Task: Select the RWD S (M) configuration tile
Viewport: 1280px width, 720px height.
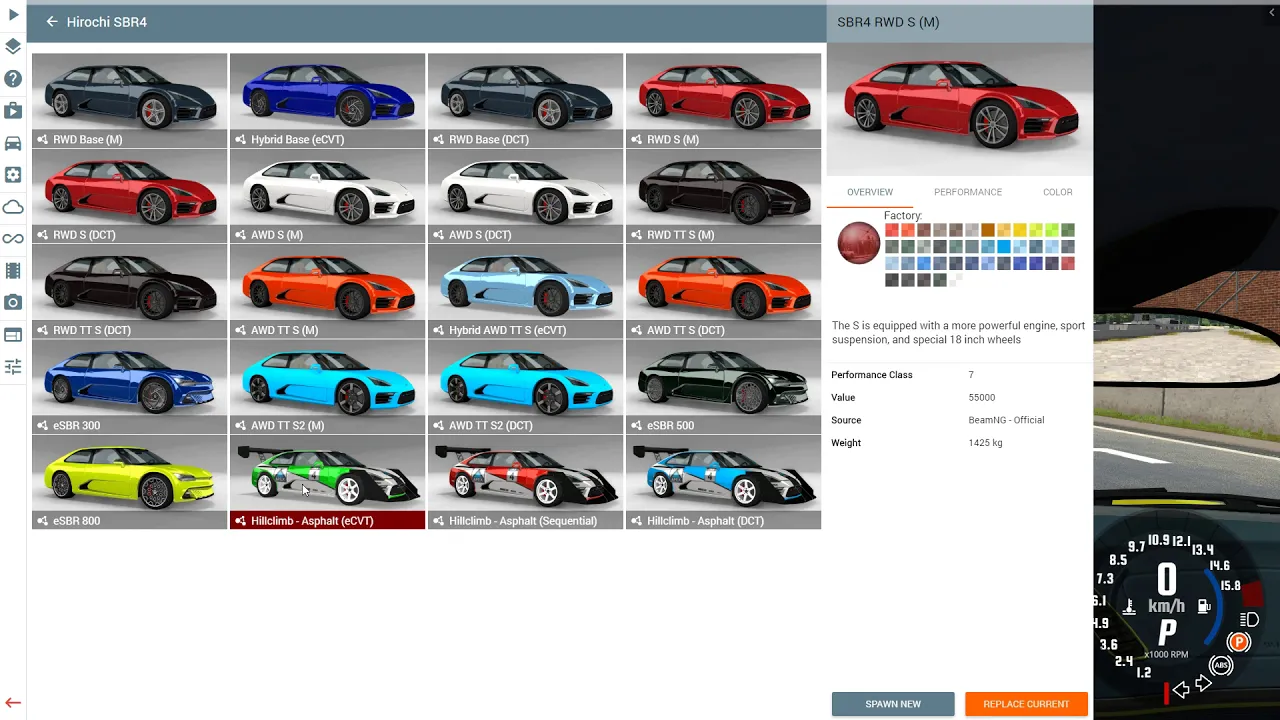Action: pyautogui.click(x=723, y=100)
